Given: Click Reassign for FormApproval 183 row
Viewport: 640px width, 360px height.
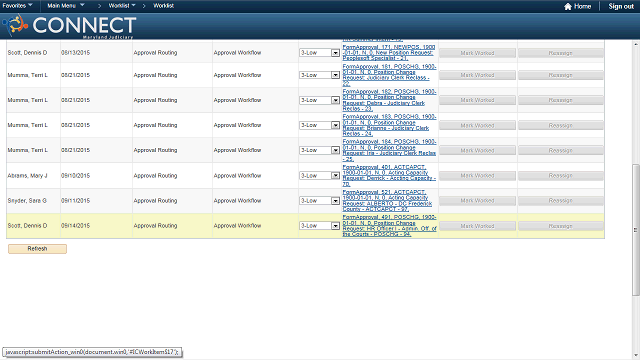Looking at the screenshot, I should [x=560, y=125].
